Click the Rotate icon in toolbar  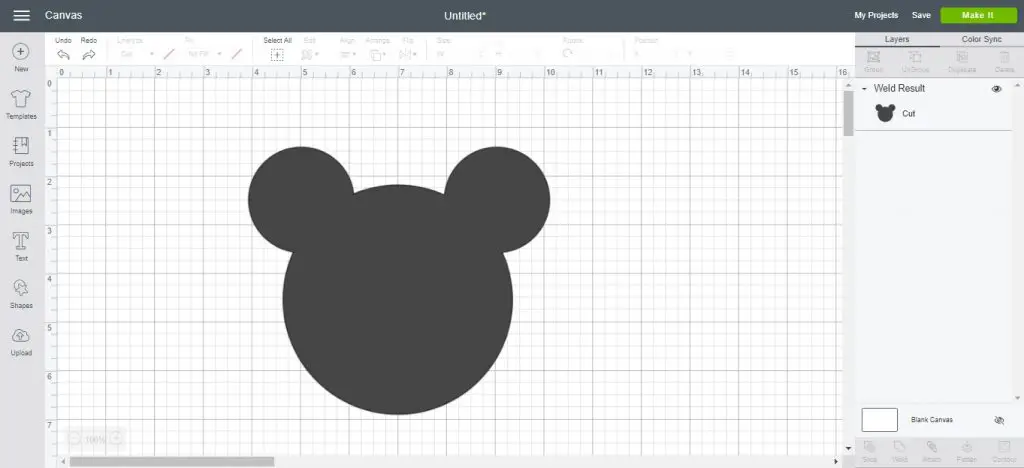(567, 54)
